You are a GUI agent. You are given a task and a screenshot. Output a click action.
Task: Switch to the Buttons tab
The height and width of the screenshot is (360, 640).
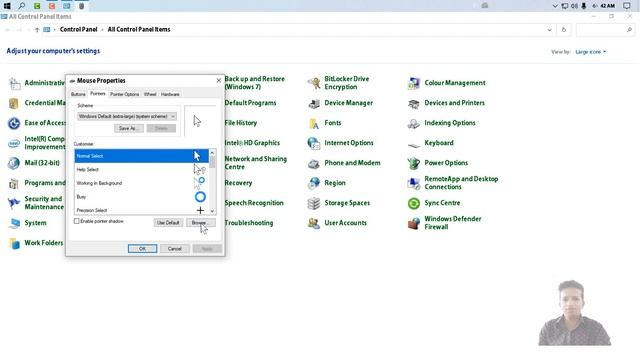pos(78,94)
